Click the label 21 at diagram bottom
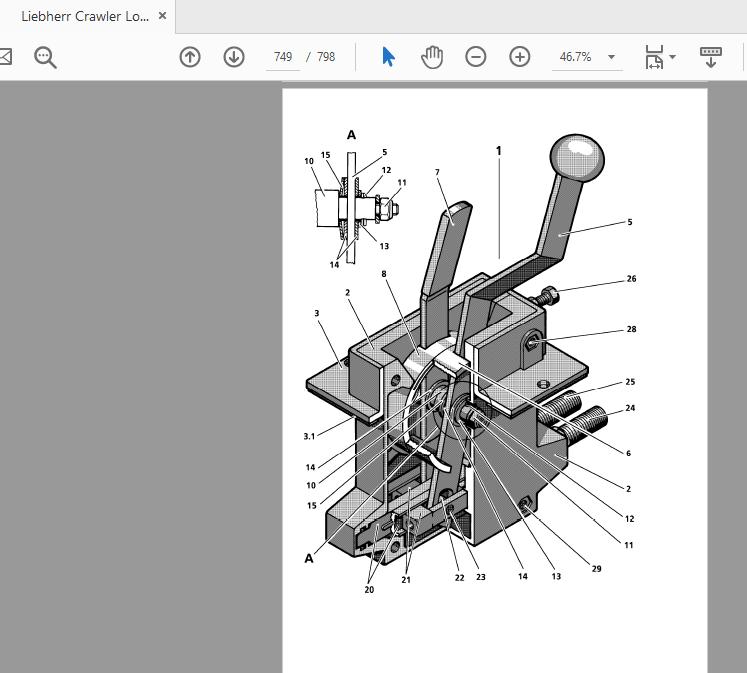This screenshot has height=673, width=747. [406, 580]
